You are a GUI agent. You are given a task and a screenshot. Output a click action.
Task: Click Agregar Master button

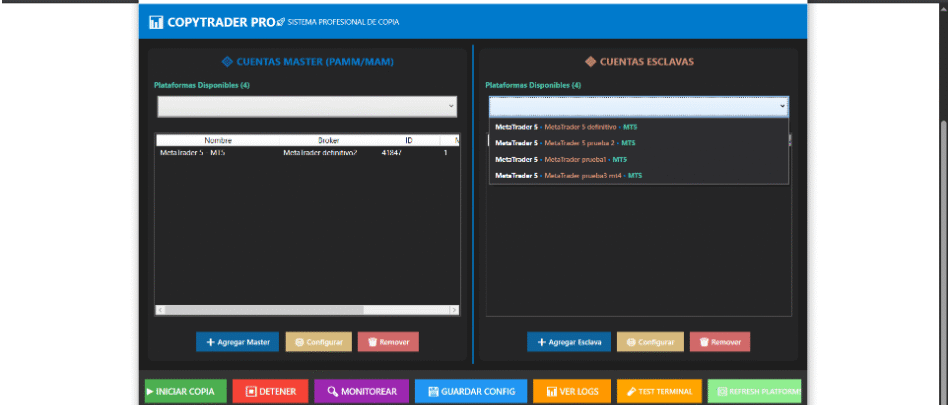pos(237,342)
